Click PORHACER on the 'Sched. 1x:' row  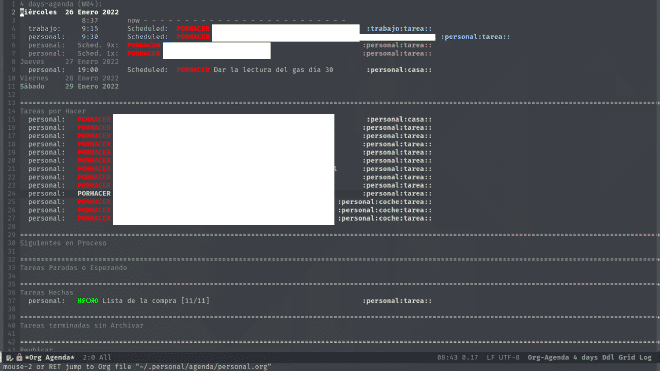[x=144, y=53]
